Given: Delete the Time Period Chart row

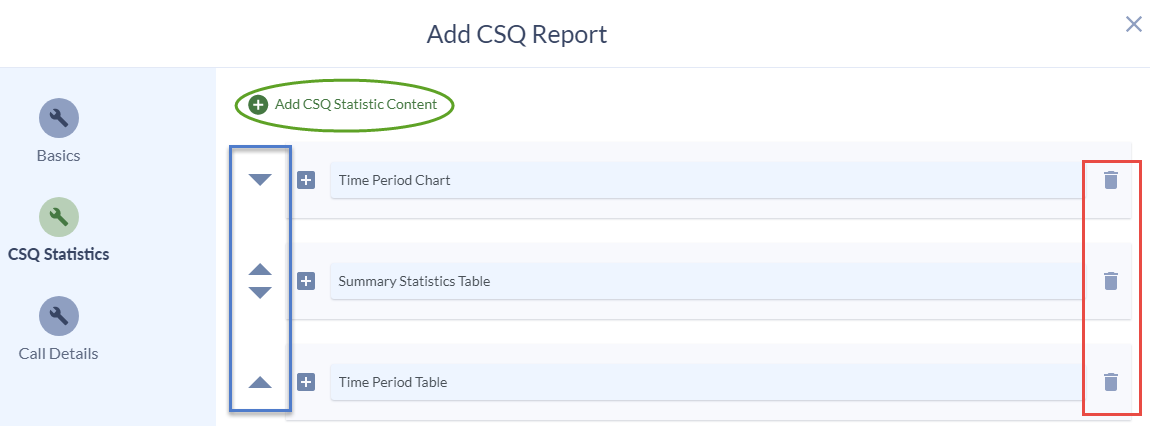Looking at the screenshot, I should point(1111,180).
